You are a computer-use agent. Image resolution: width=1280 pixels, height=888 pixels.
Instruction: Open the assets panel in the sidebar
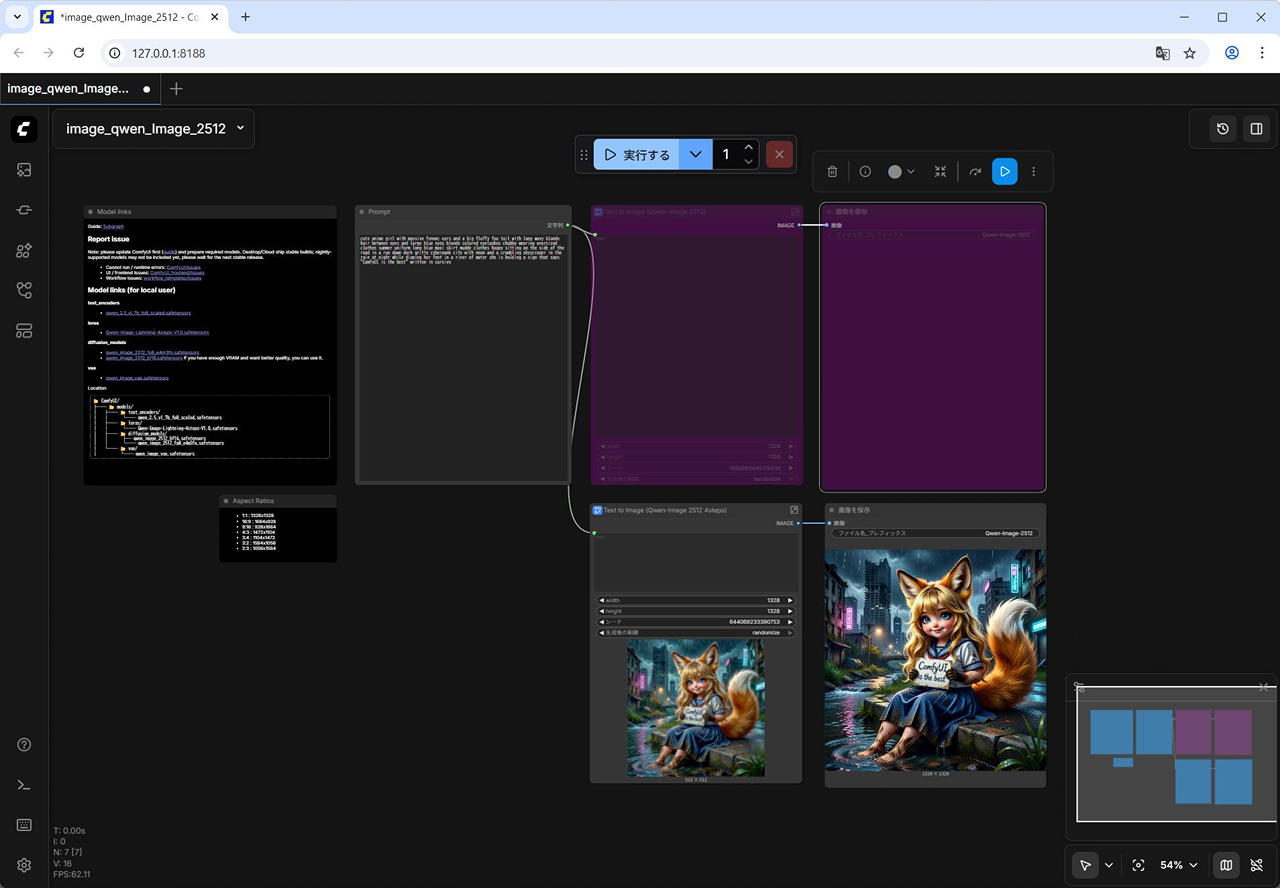(x=25, y=170)
